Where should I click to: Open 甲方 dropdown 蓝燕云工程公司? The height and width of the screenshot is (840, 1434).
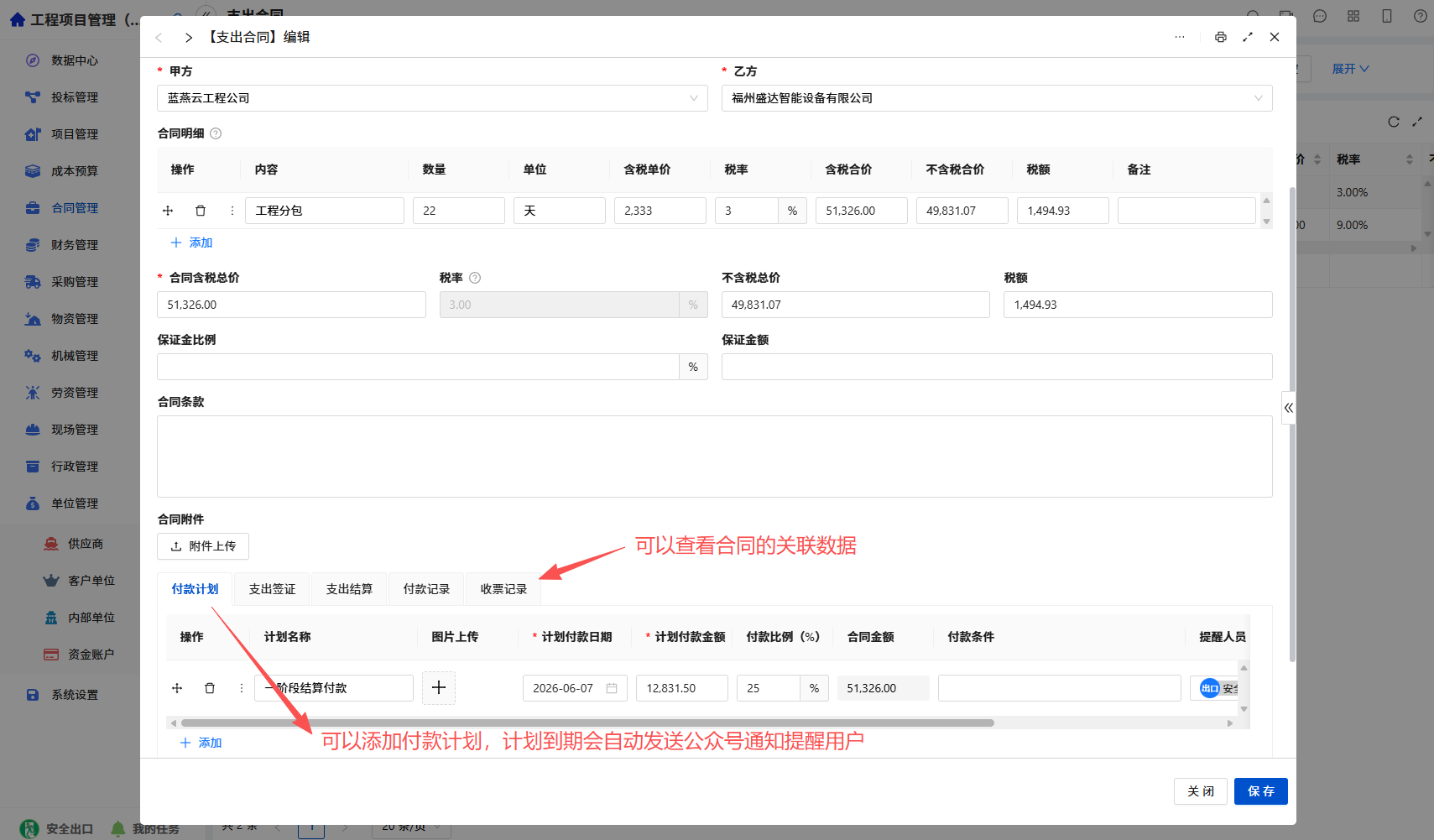point(432,98)
